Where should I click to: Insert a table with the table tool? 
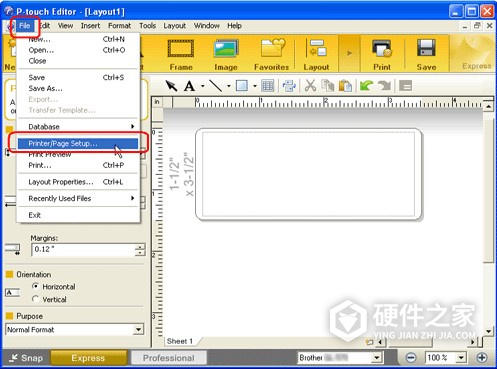point(268,86)
